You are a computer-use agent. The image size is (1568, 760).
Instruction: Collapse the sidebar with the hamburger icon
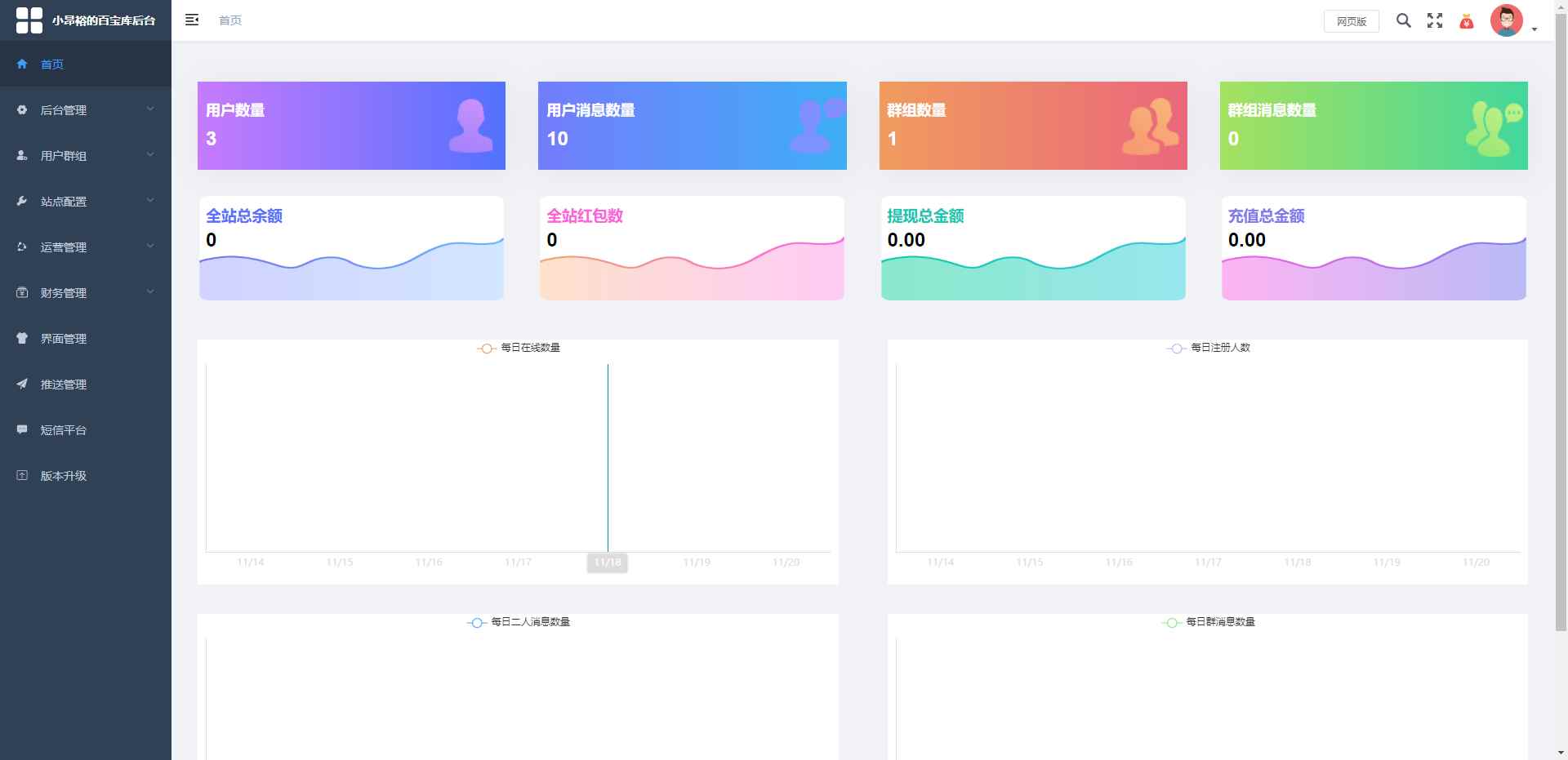(192, 20)
